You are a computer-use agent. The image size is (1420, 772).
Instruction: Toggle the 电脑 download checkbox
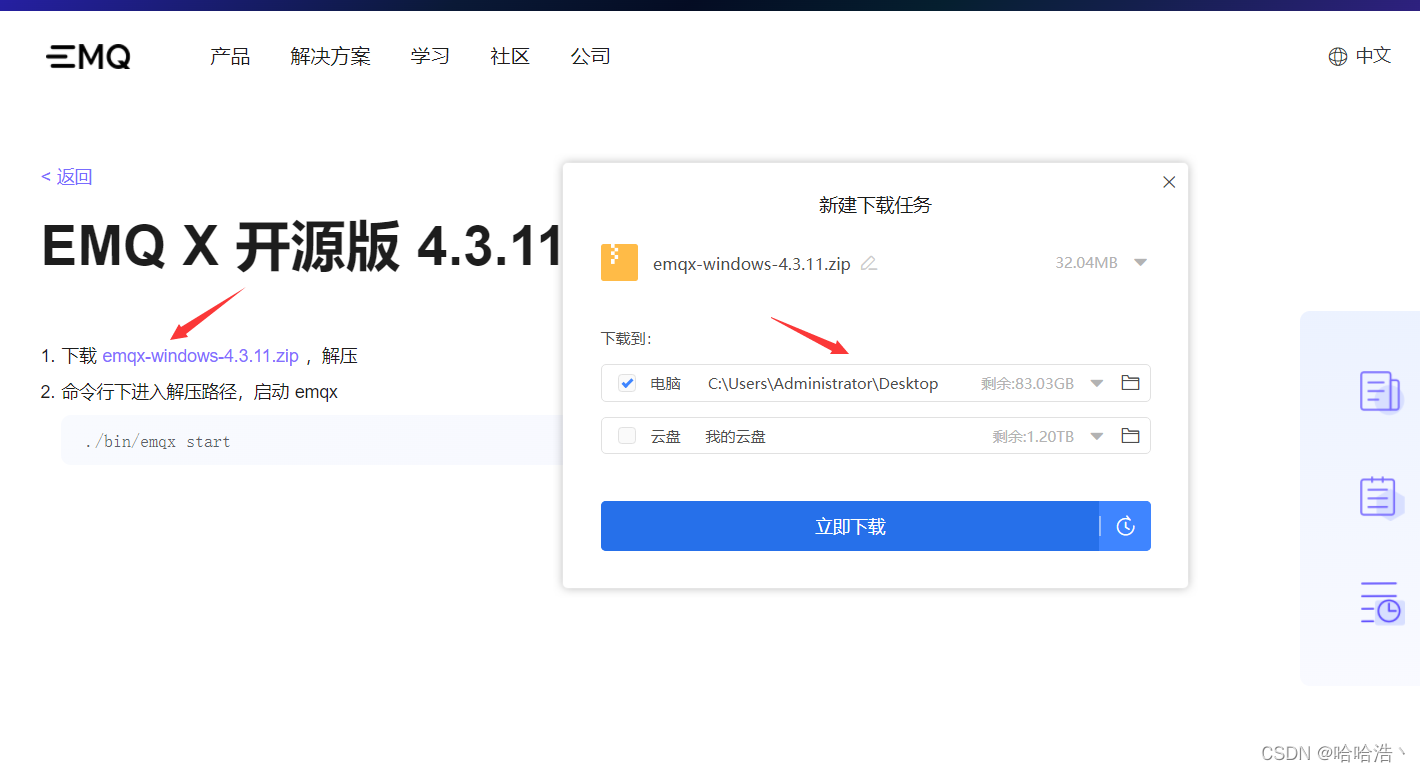[627, 383]
